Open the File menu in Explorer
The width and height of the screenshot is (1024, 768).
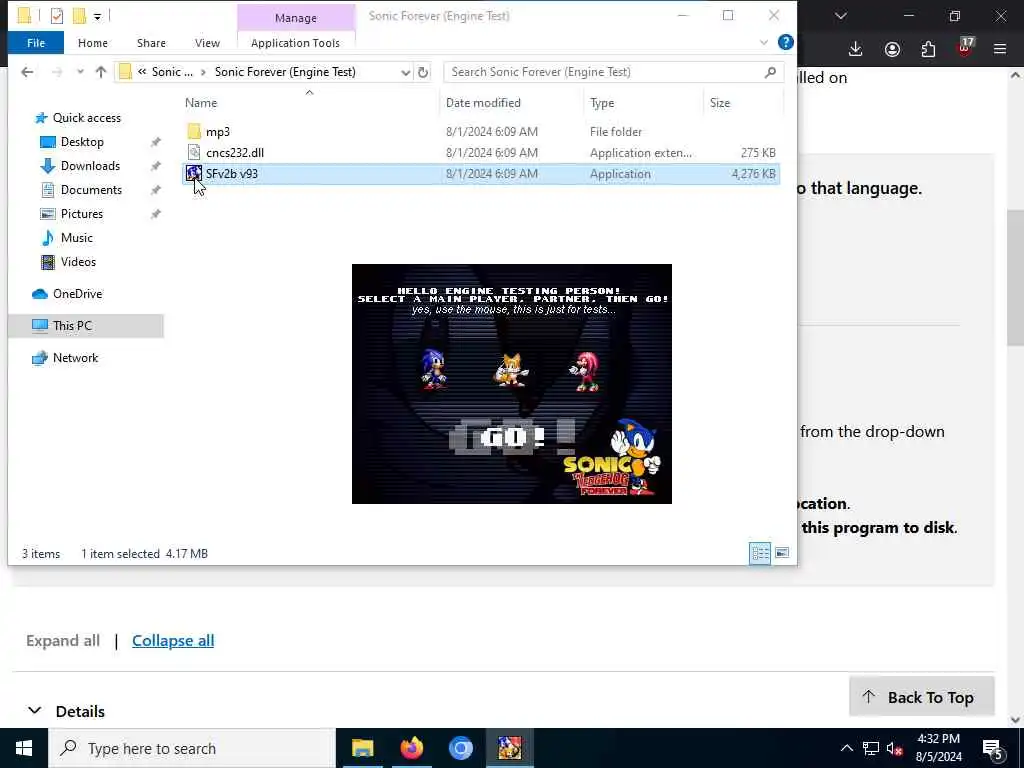coord(36,43)
